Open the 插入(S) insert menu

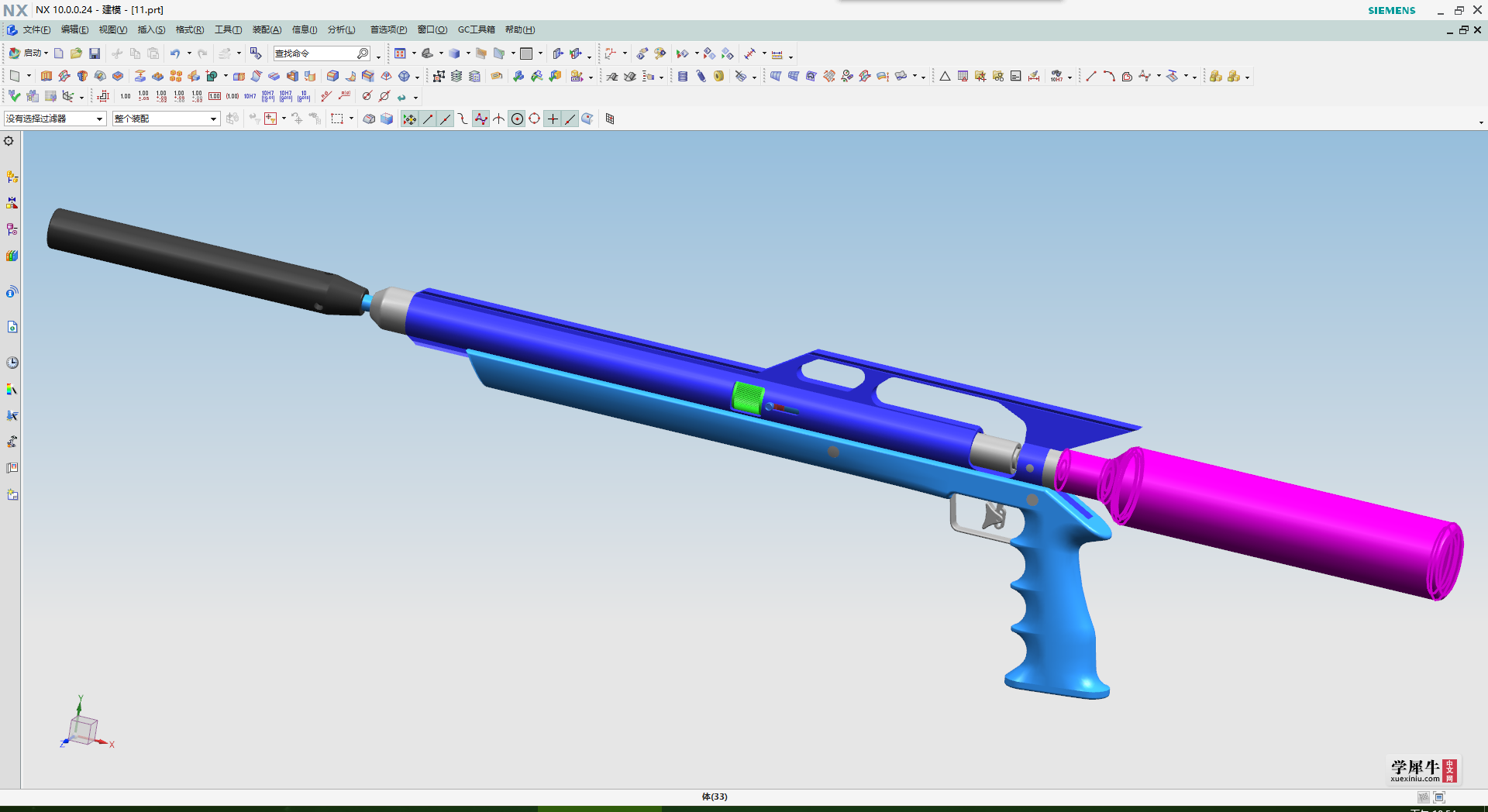coord(151,29)
